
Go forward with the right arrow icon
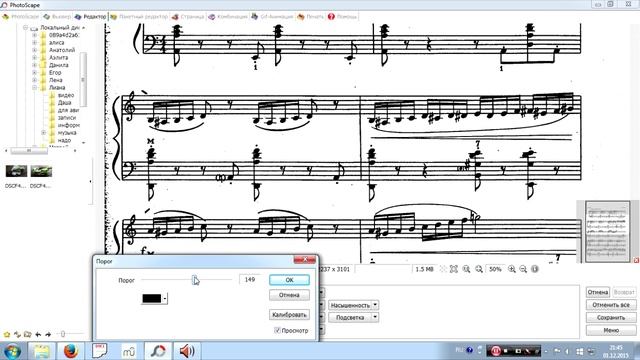pyautogui.click(x=48, y=334)
